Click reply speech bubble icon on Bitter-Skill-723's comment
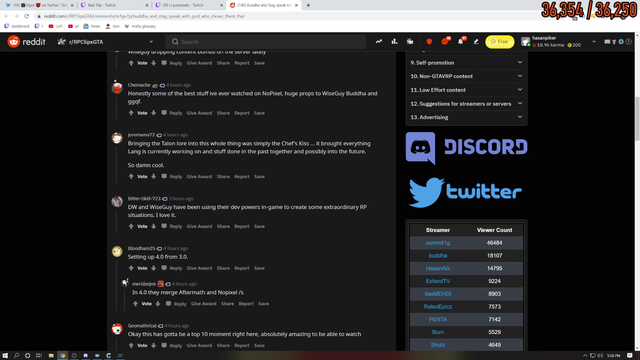The height and width of the screenshot is (360, 640). tap(164, 227)
